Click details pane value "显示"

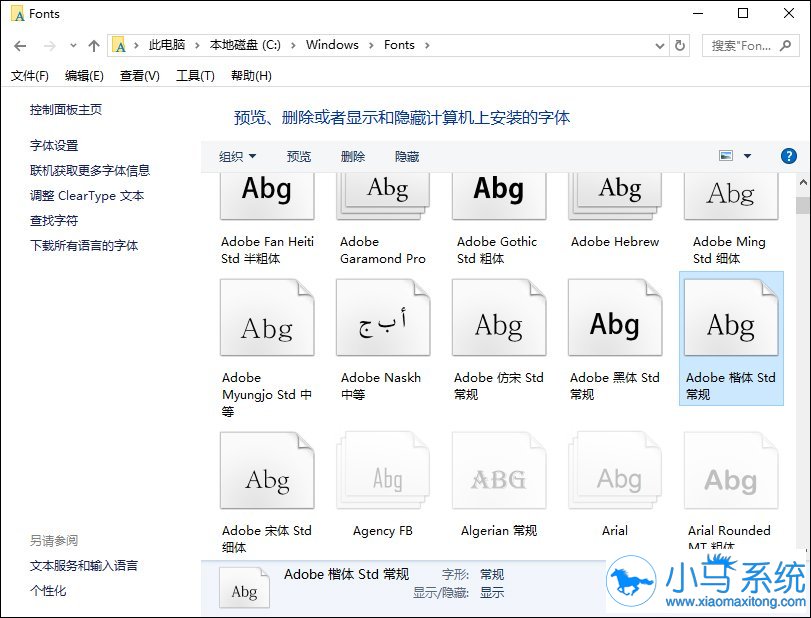pos(492,593)
